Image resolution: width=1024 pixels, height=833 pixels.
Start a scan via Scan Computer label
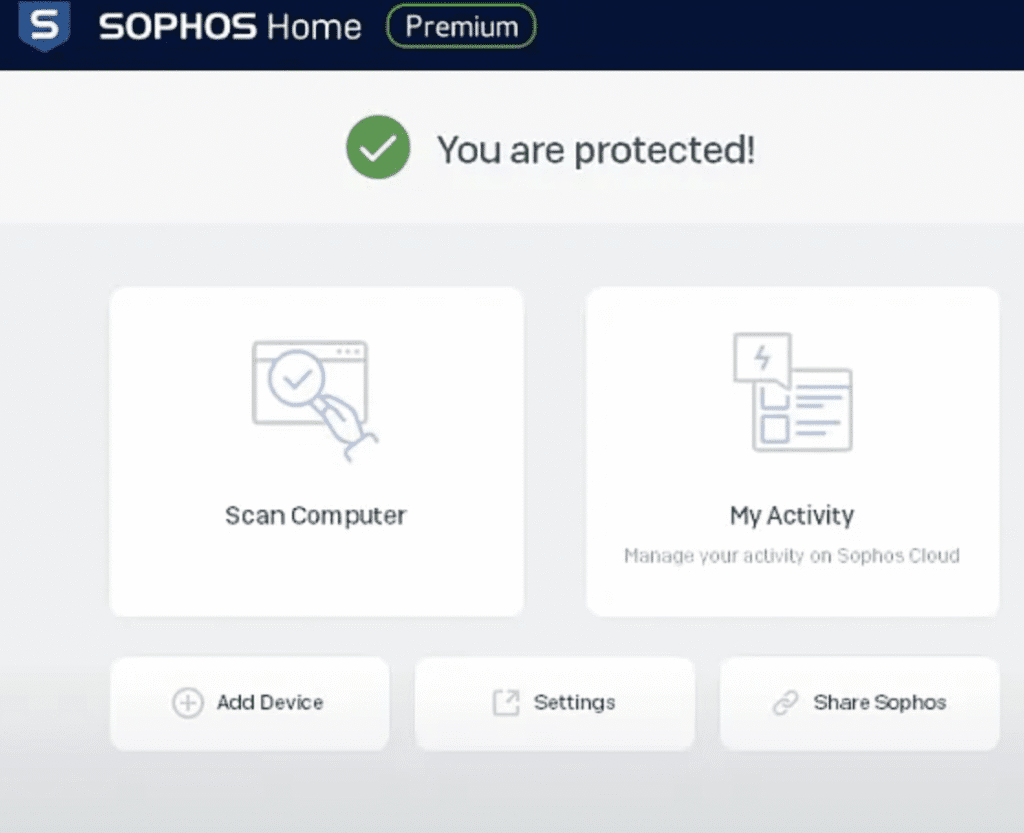(316, 516)
